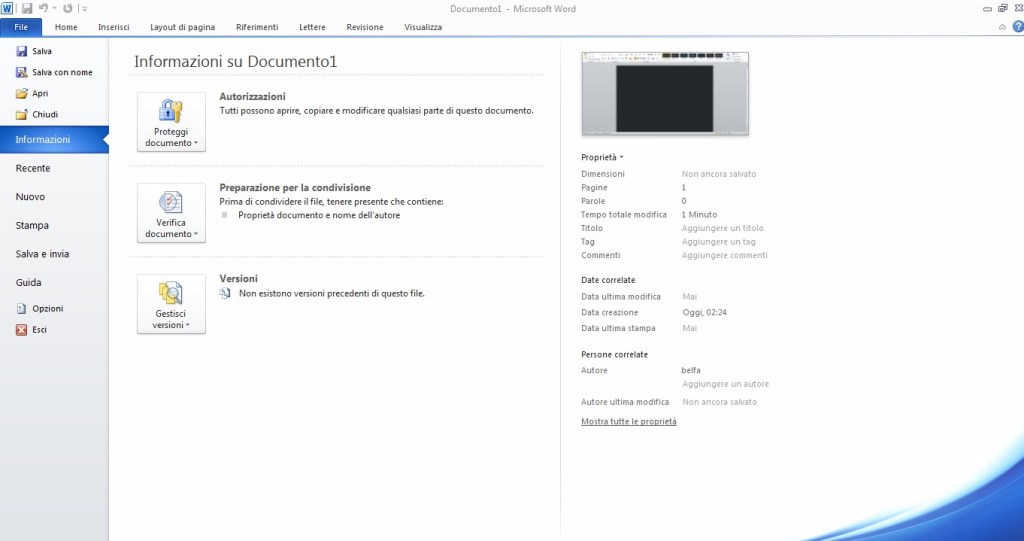Switch to the Riferimenti tab
This screenshot has width=1024, height=541.
(x=257, y=27)
